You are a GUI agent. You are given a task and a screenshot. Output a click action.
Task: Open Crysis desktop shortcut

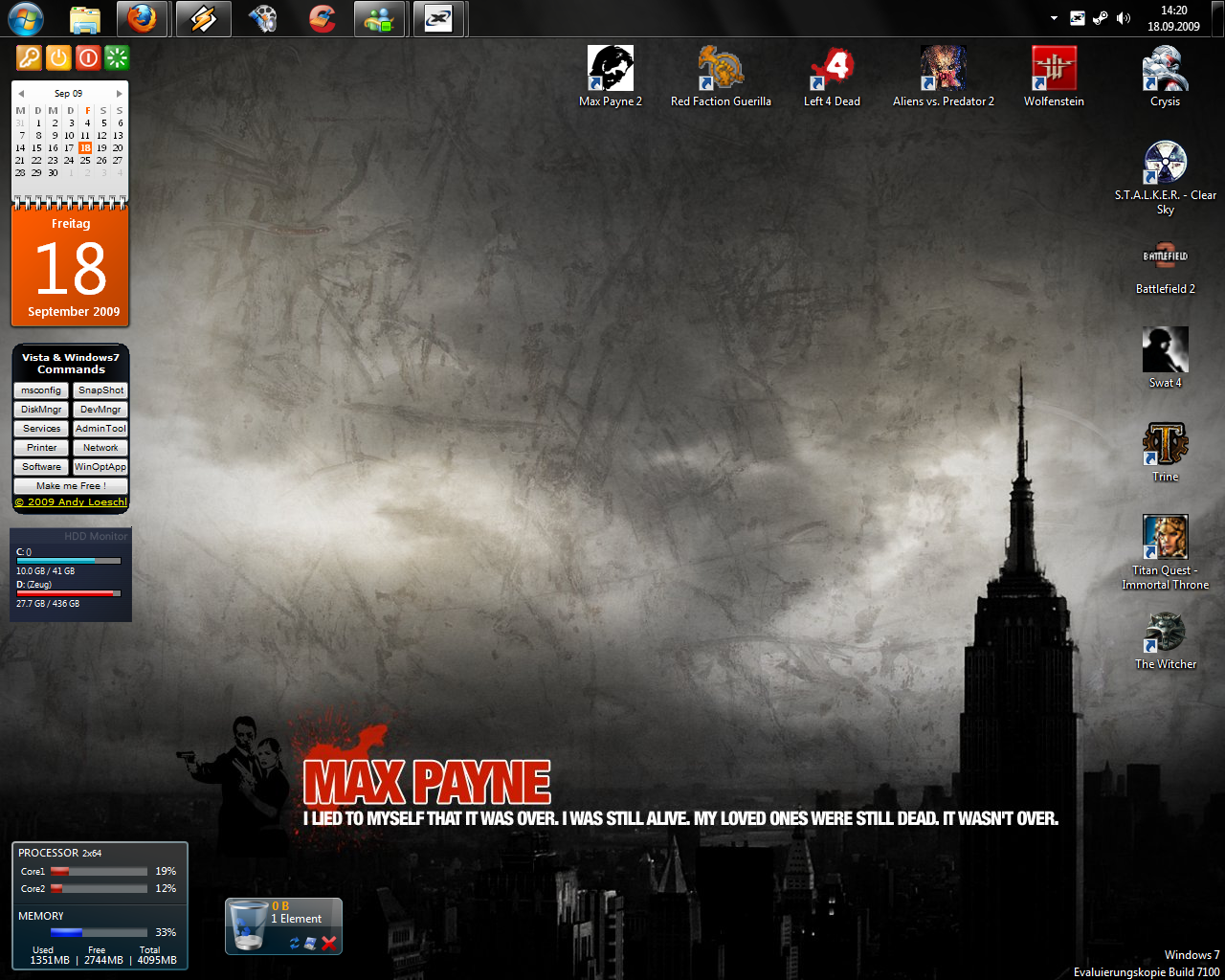point(1165,77)
